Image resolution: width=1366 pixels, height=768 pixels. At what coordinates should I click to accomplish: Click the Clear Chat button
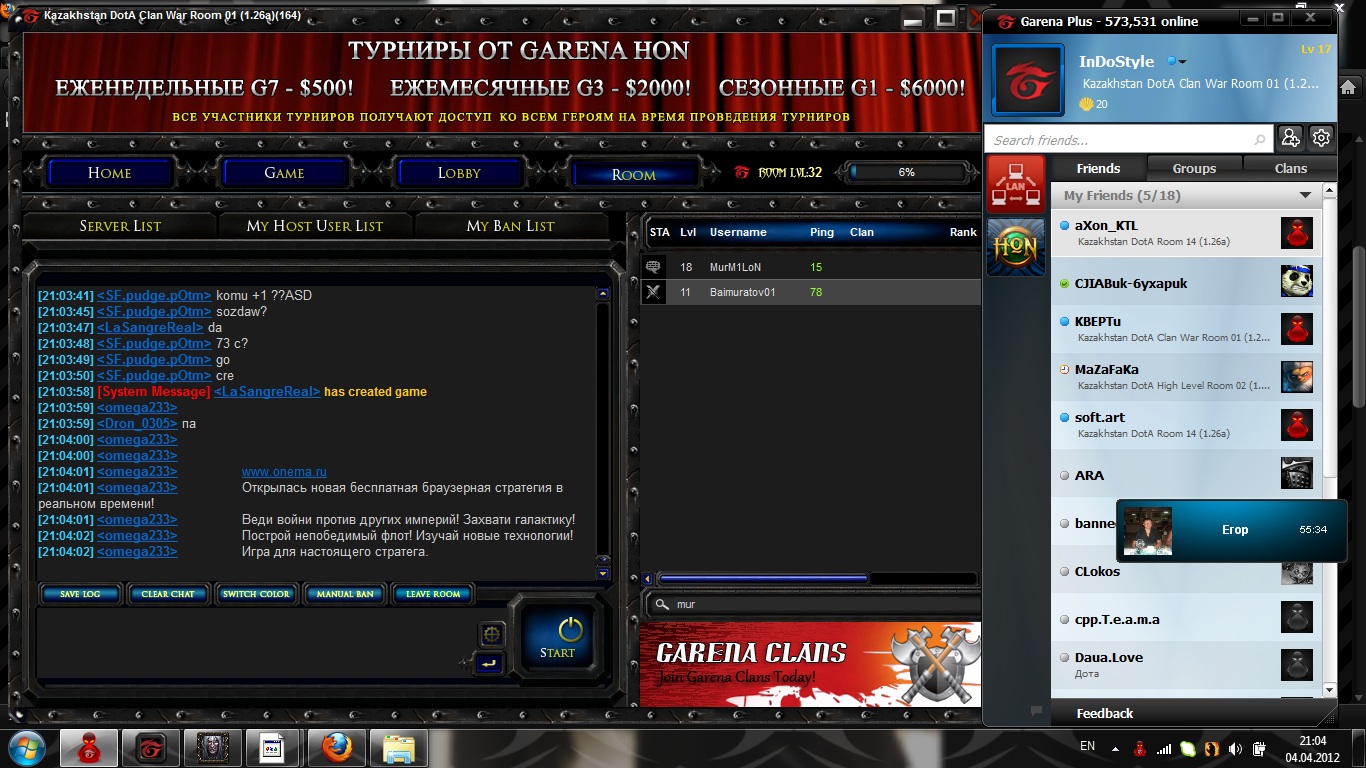168,594
